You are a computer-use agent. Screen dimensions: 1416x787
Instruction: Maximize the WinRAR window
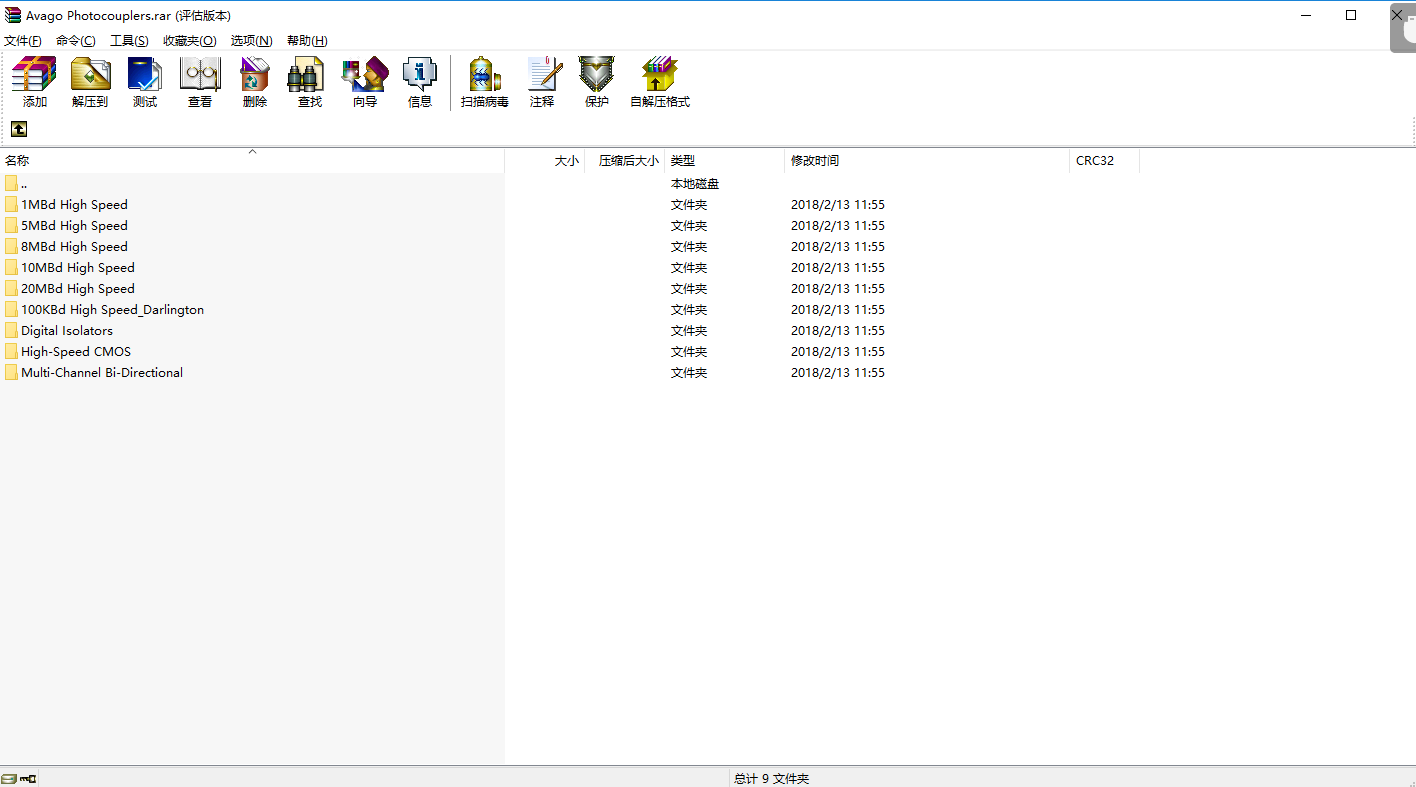point(1351,15)
